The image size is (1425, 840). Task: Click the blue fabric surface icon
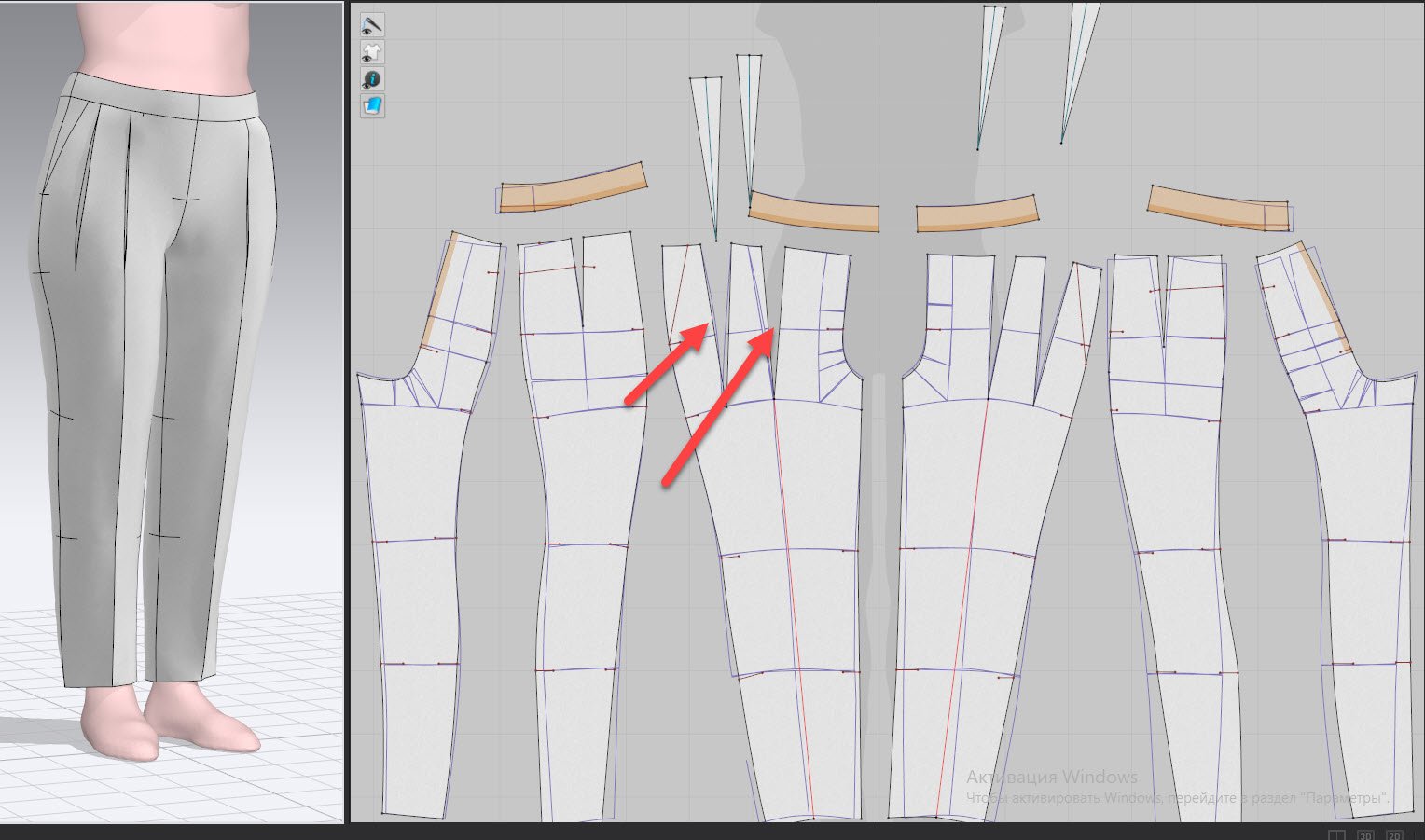pyautogui.click(x=372, y=106)
